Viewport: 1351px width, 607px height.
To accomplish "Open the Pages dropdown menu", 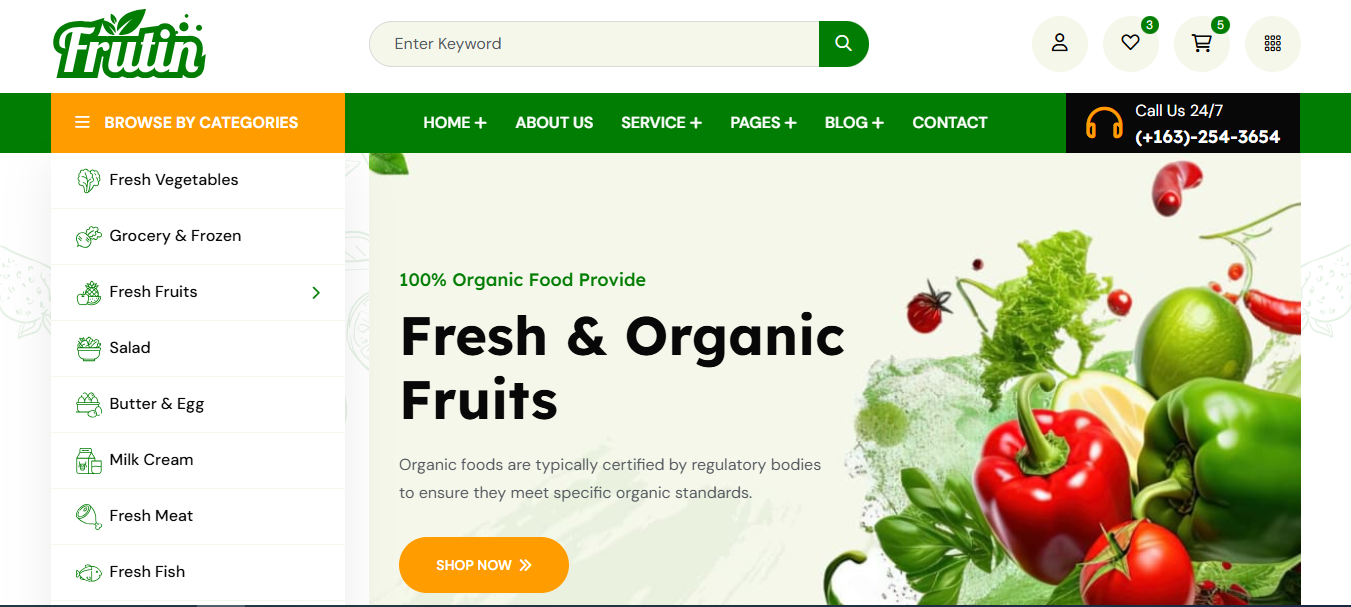I will 763,123.
